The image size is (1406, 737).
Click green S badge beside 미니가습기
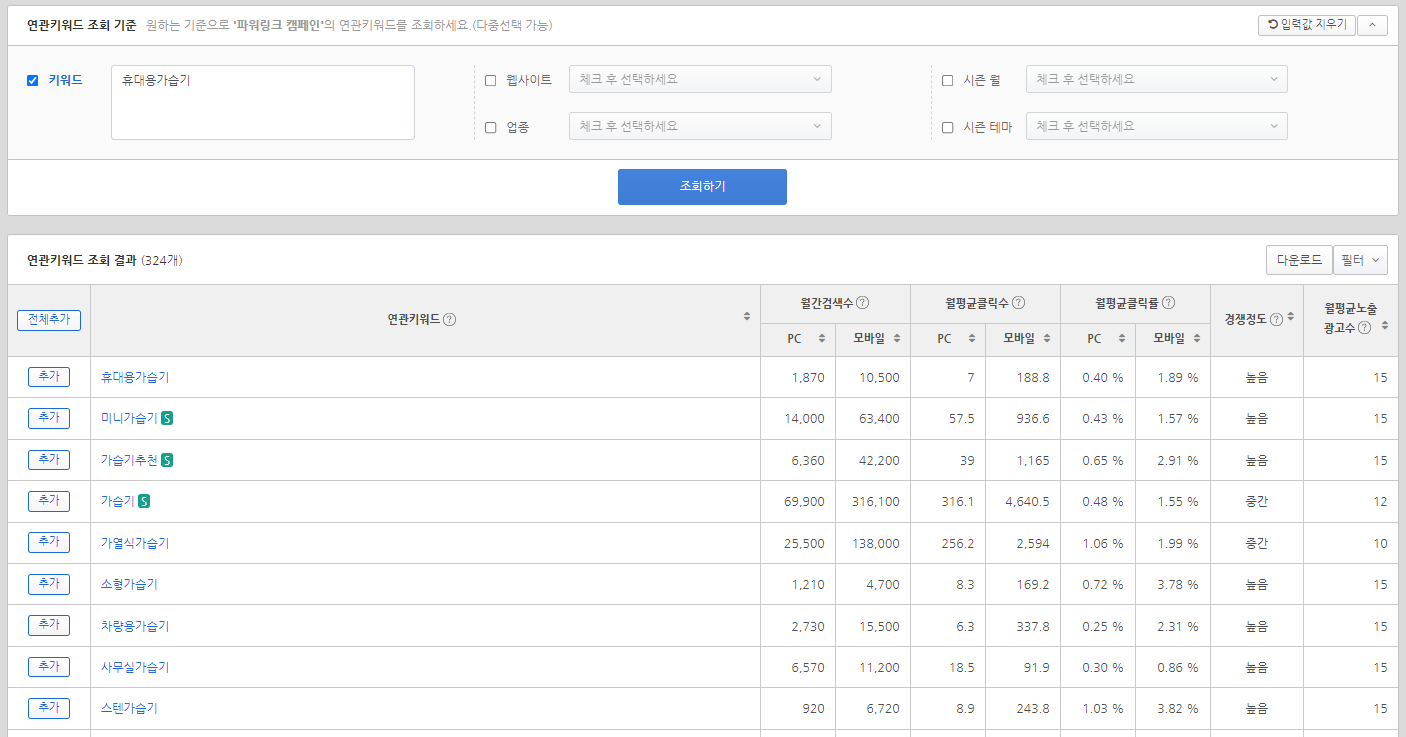[x=167, y=418]
